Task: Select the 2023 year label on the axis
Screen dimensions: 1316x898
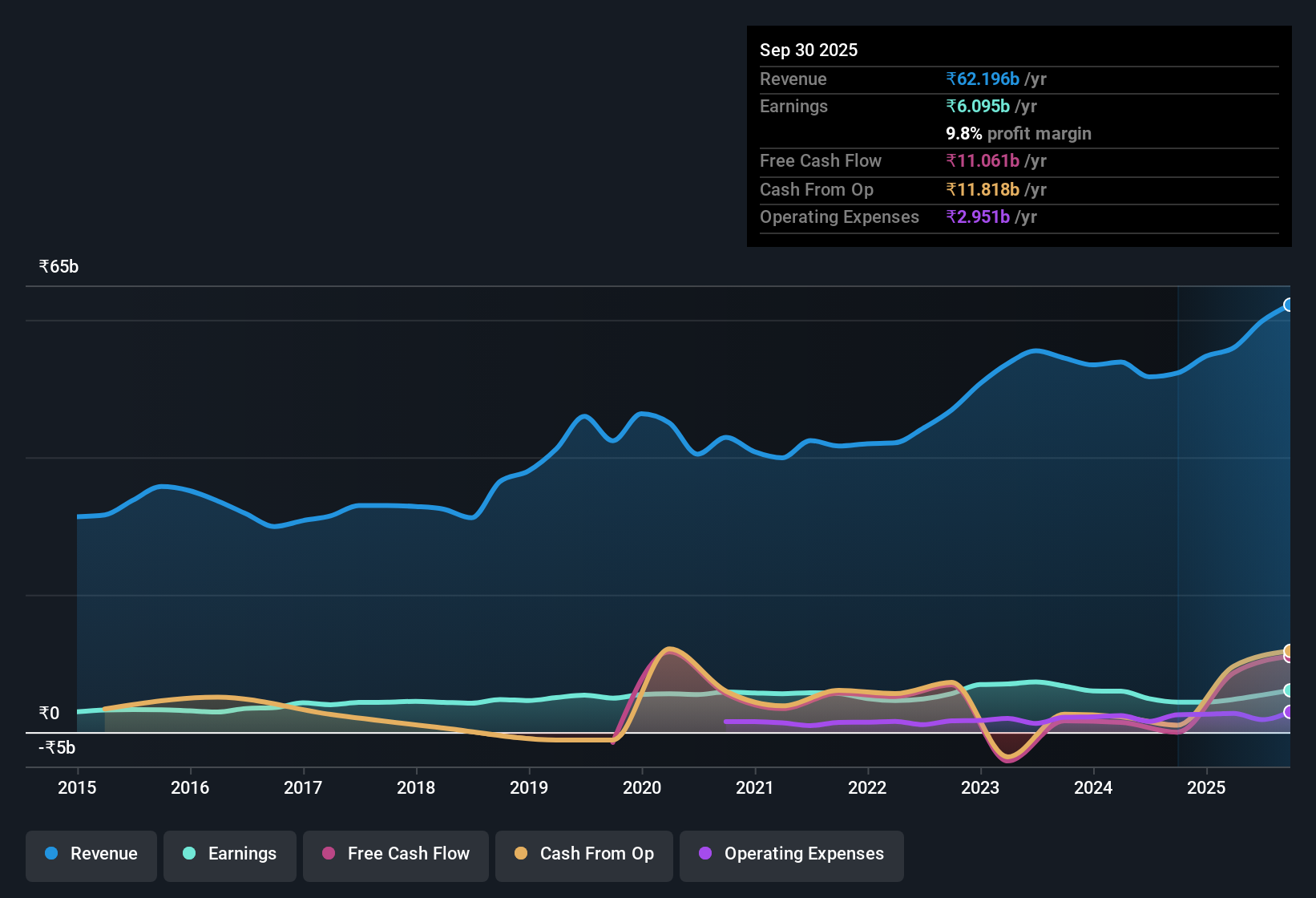Action: click(980, 788)
